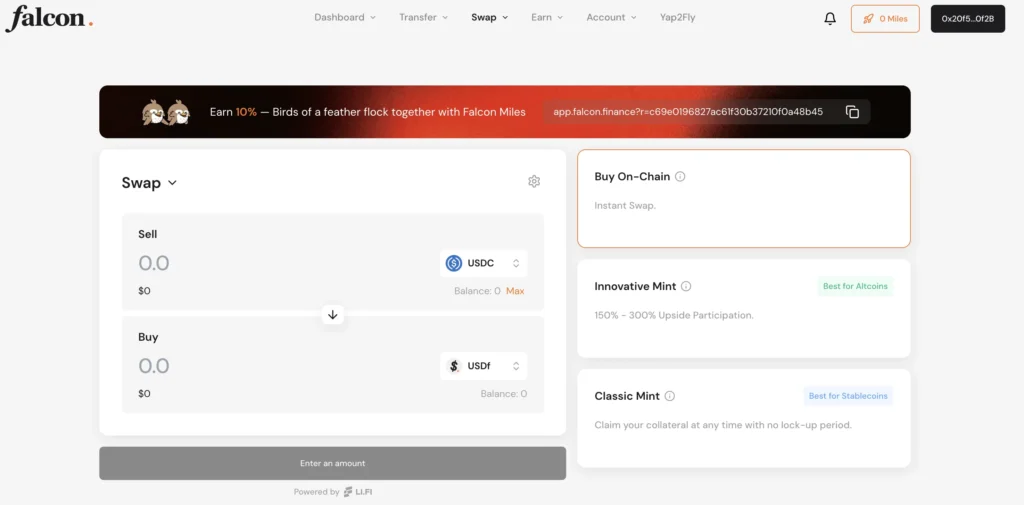This screenshot has height=505, width=1024.
Task: Click the 0 Miles button
Action: click(885, 19)
